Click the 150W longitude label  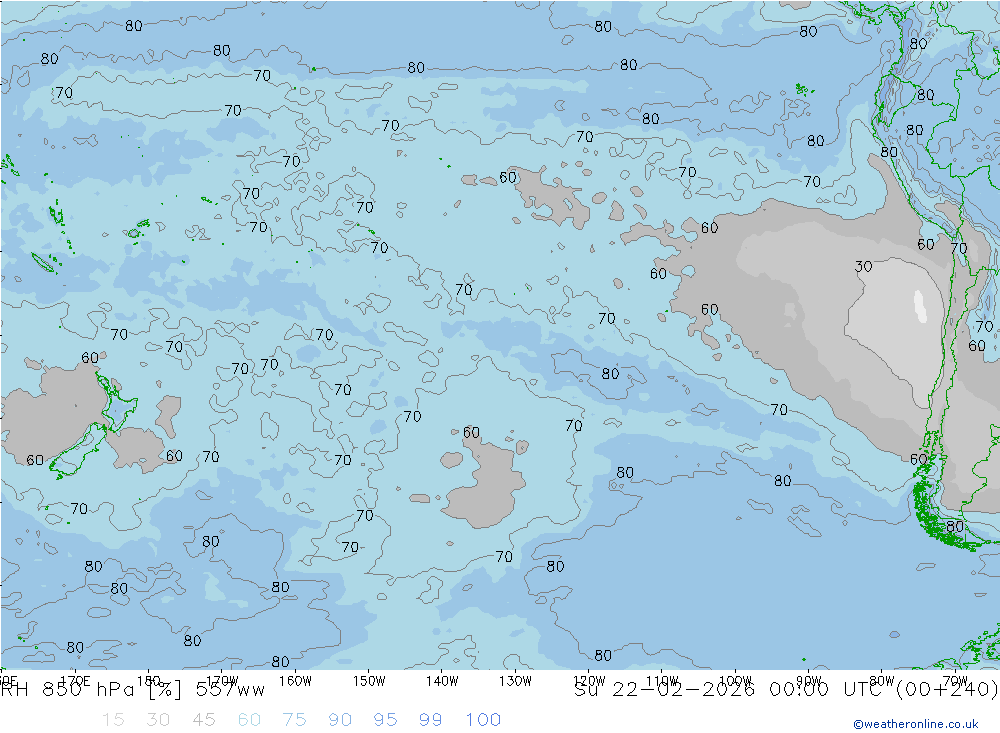369,681
